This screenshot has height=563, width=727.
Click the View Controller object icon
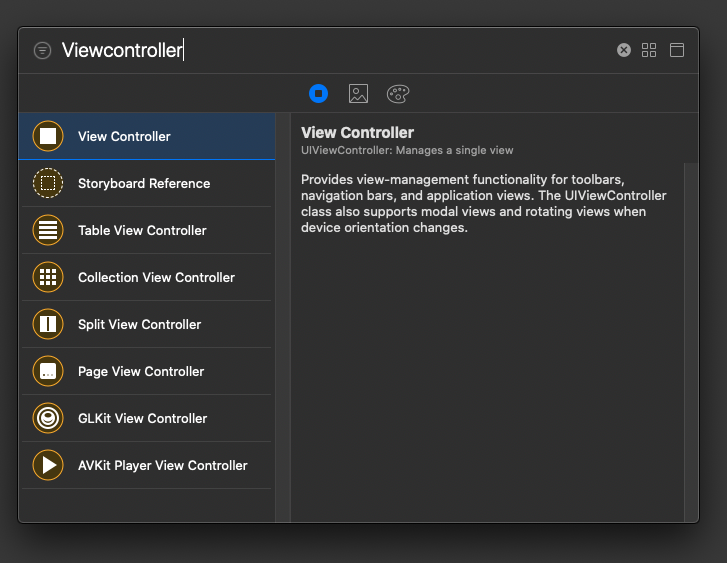click(x=48, y=136)
